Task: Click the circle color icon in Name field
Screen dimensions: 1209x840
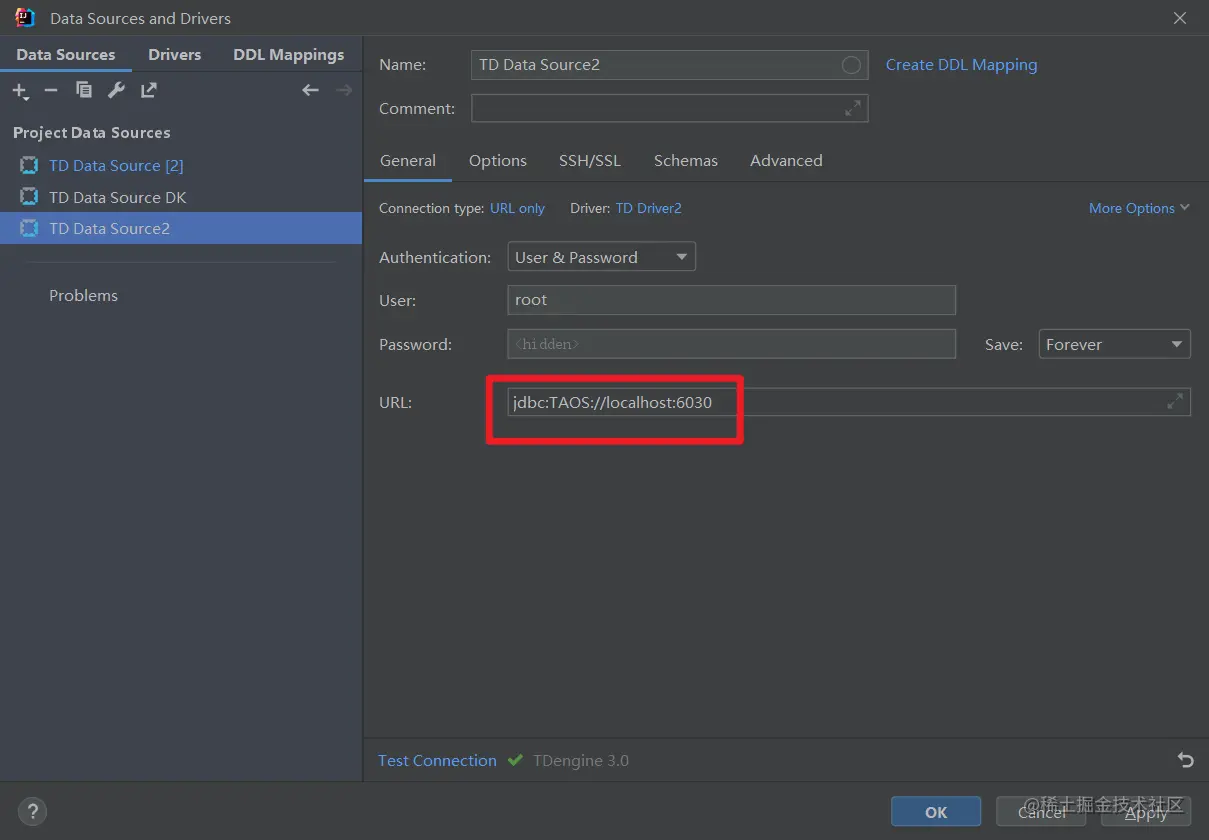Action: (x=851, y=65)
